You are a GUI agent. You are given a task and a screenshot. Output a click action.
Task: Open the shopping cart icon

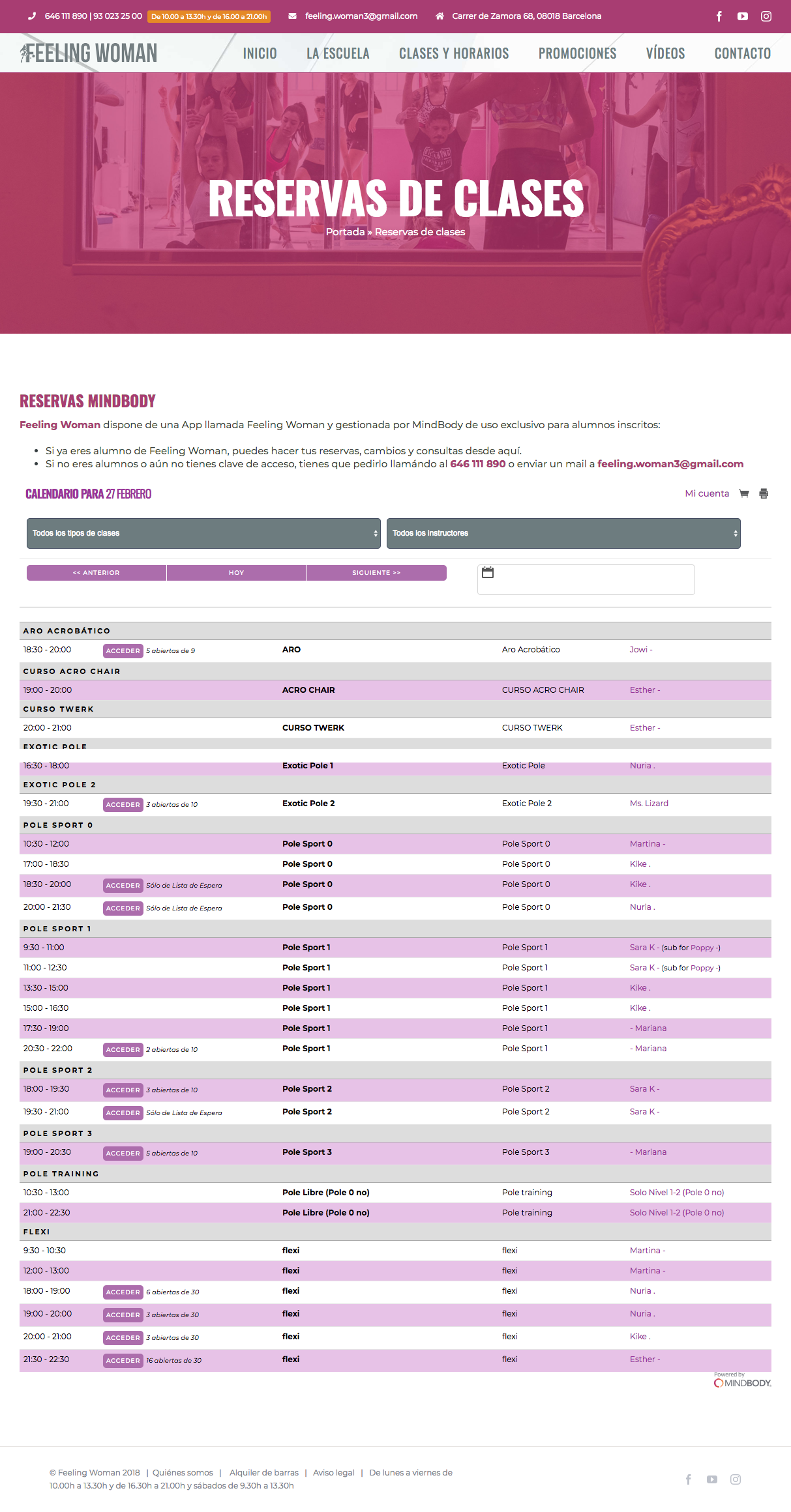[x=743, y=494]
